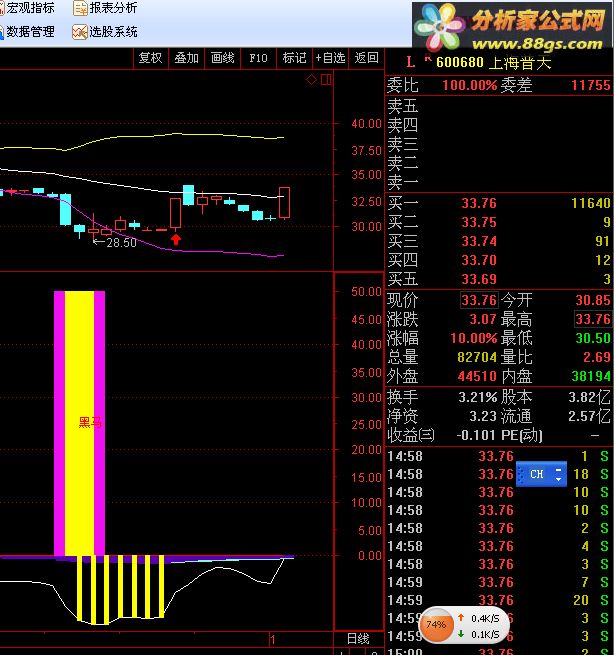This screenshot has width=614, height=655.
Task: Click the 涨跌 3.07 value
Action: click(483, 319)
